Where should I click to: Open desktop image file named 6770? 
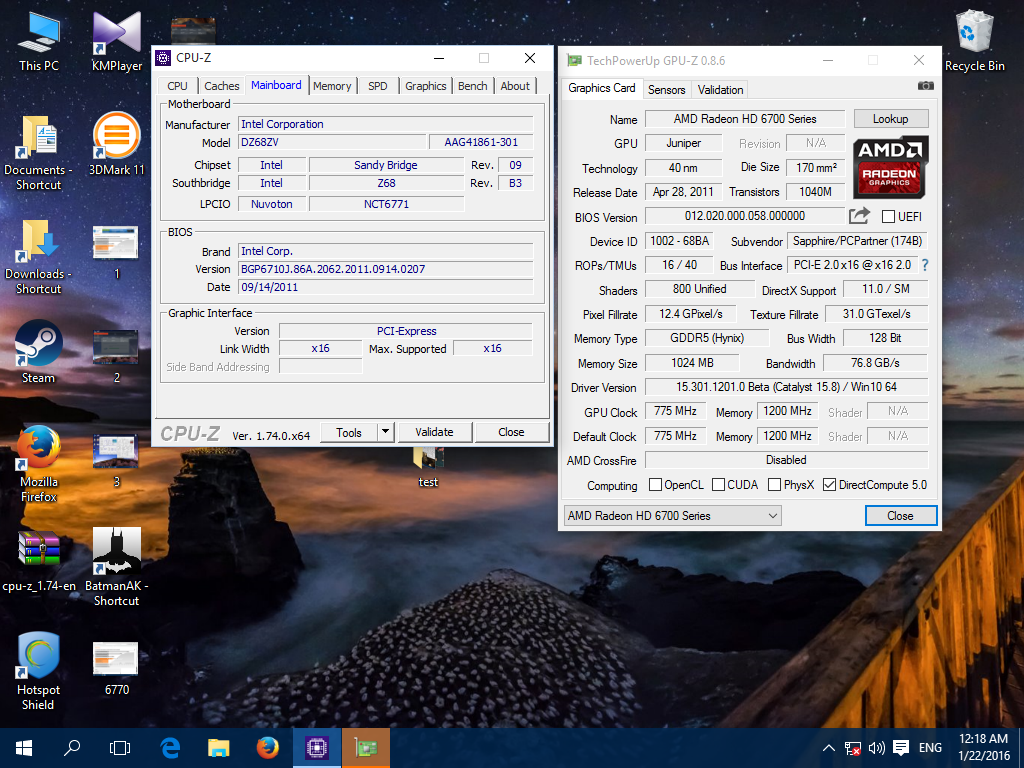[116, 669]
